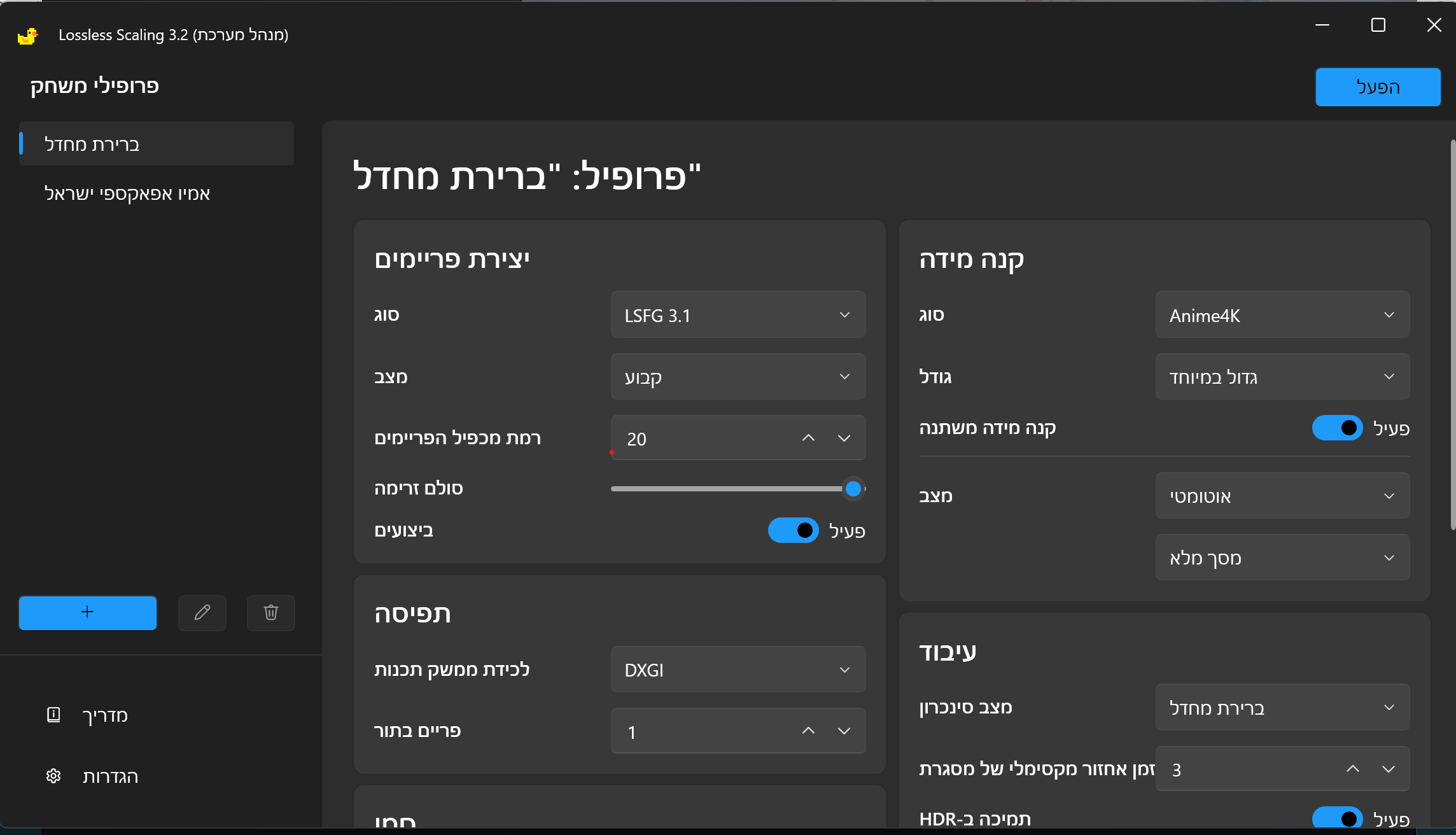Click the blue הפעל button
Screen dimensions: 1456x835
coord(1378,87)
